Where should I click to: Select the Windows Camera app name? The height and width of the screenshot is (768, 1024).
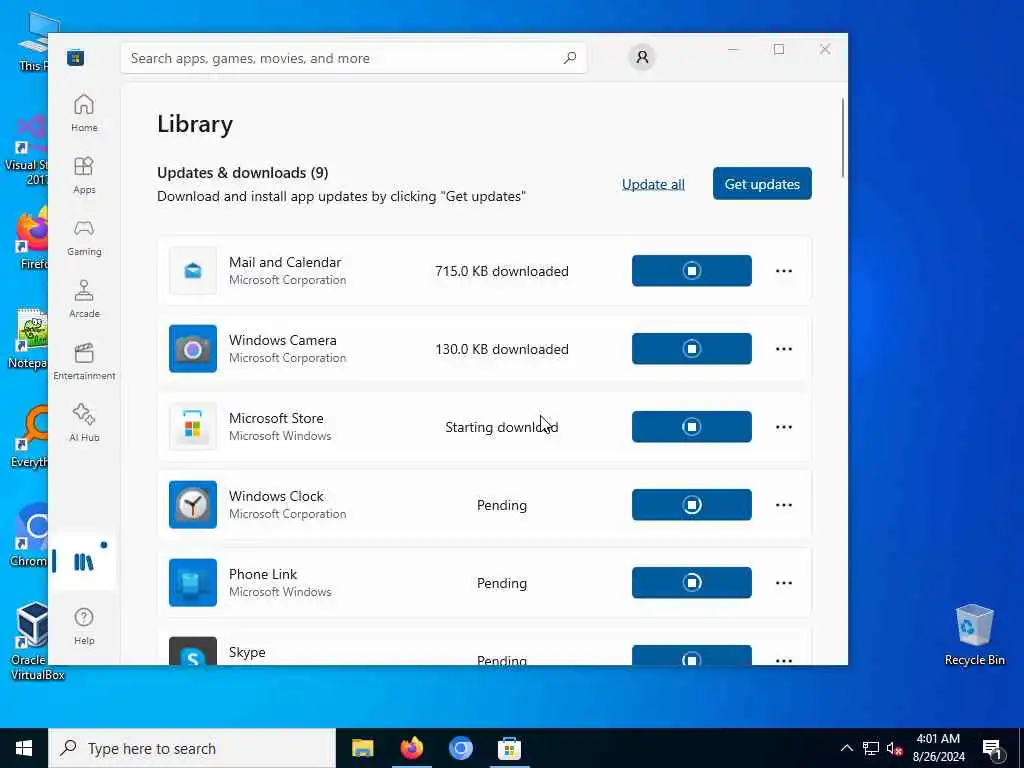pyautogui.click(x=283, y=340)
